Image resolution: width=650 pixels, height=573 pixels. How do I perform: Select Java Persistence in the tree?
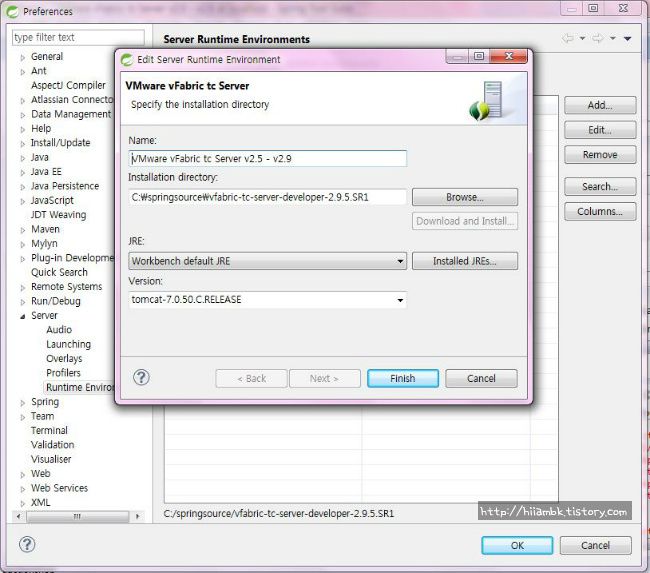coord(65,186)
